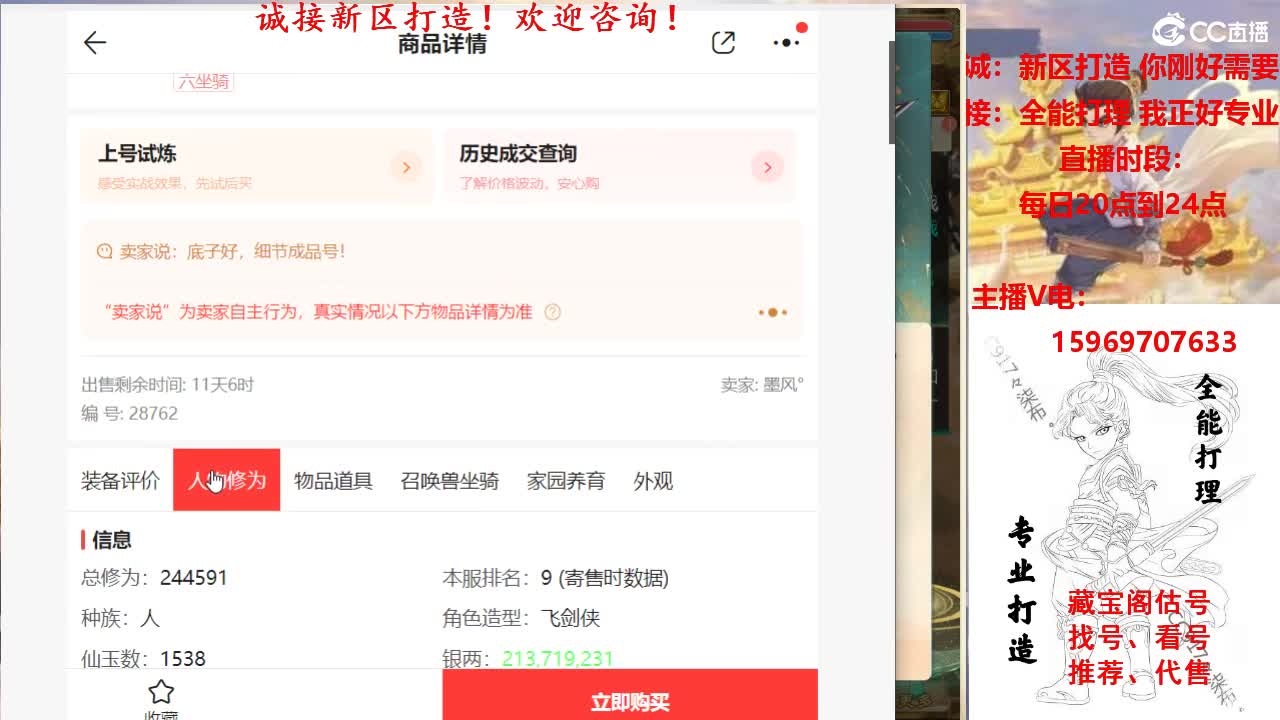Select the 装备评价 tab

[120, 481]
